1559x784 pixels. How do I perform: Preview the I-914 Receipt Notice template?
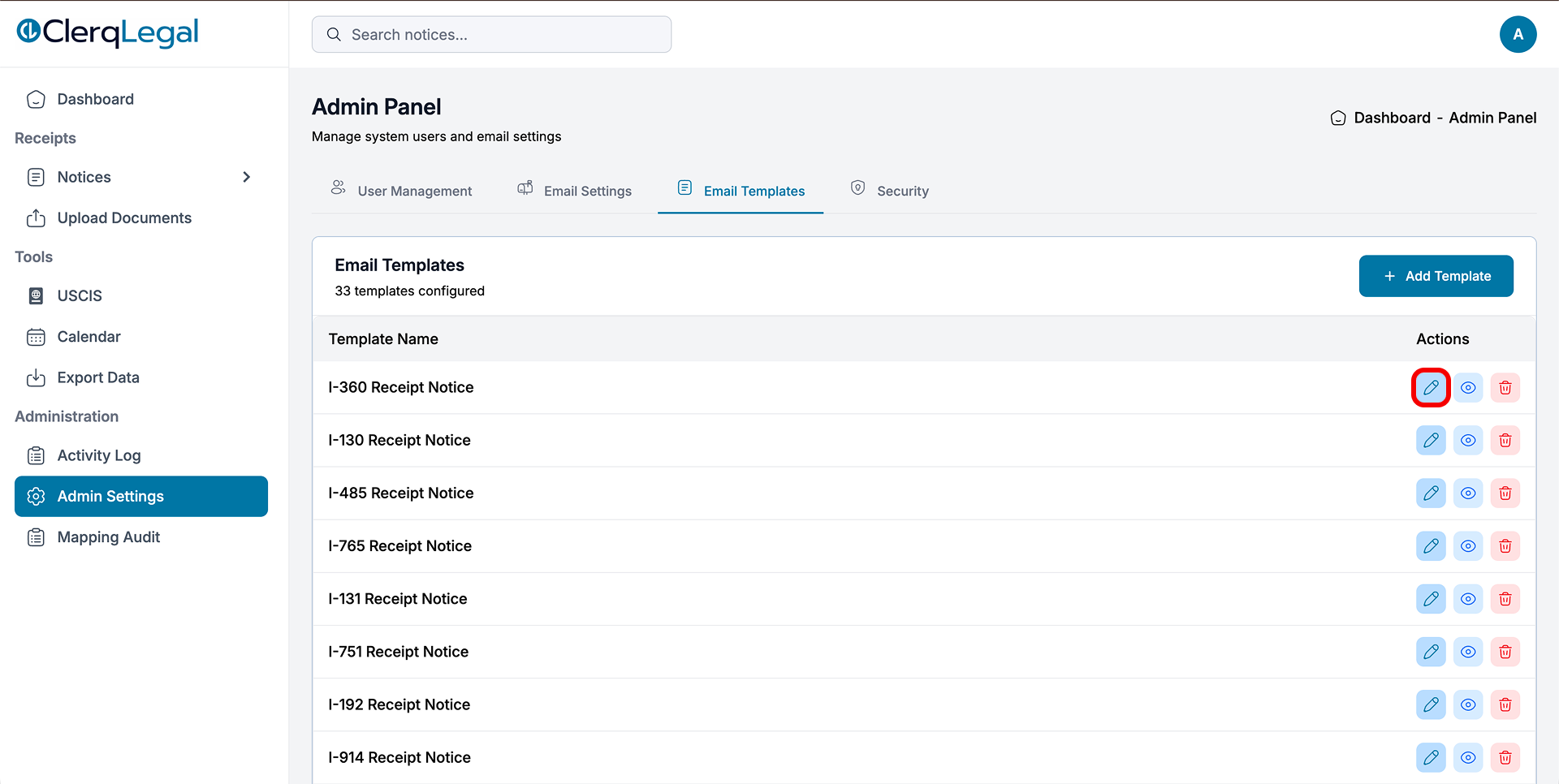(x=1468, y=757)
